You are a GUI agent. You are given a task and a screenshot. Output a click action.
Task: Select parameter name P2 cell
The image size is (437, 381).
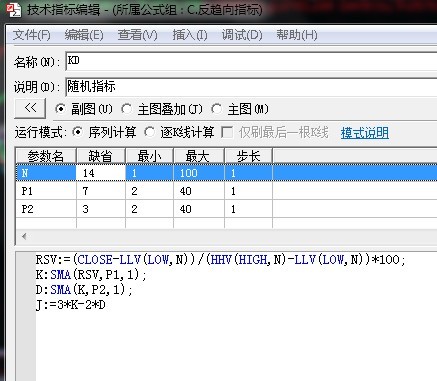(46, 209)
